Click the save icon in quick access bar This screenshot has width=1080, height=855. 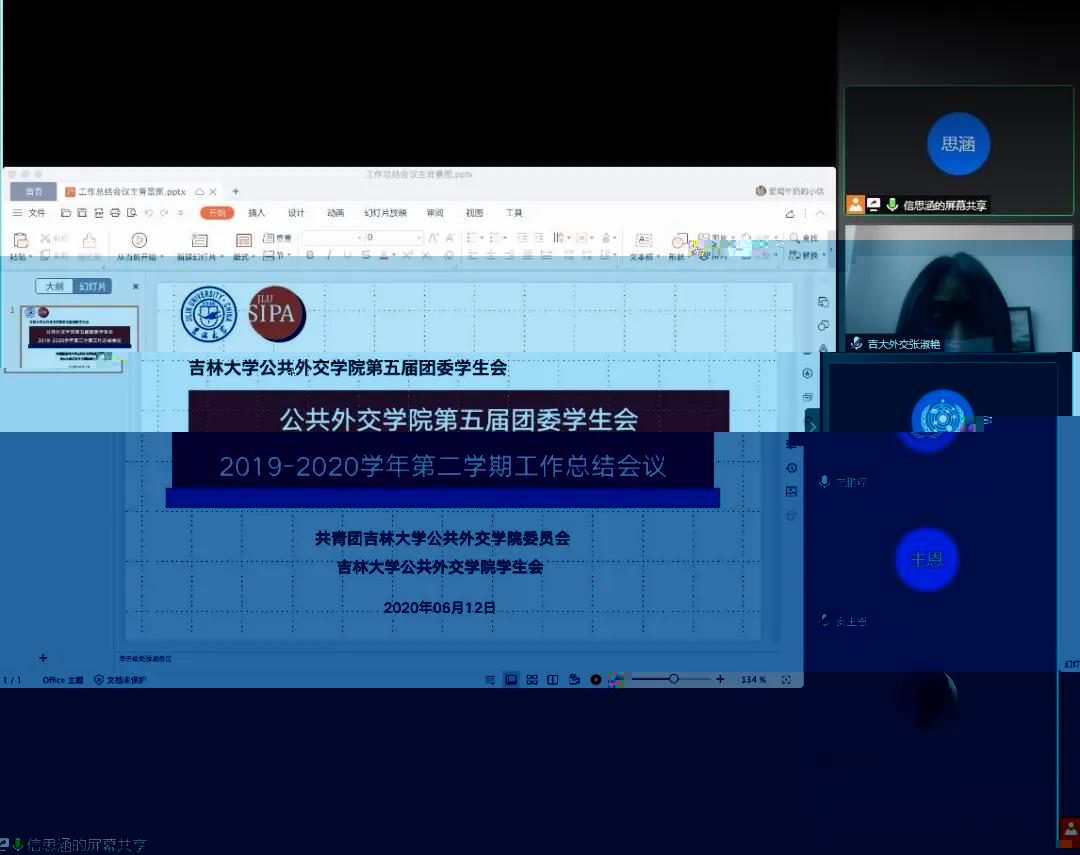point(82,213)
